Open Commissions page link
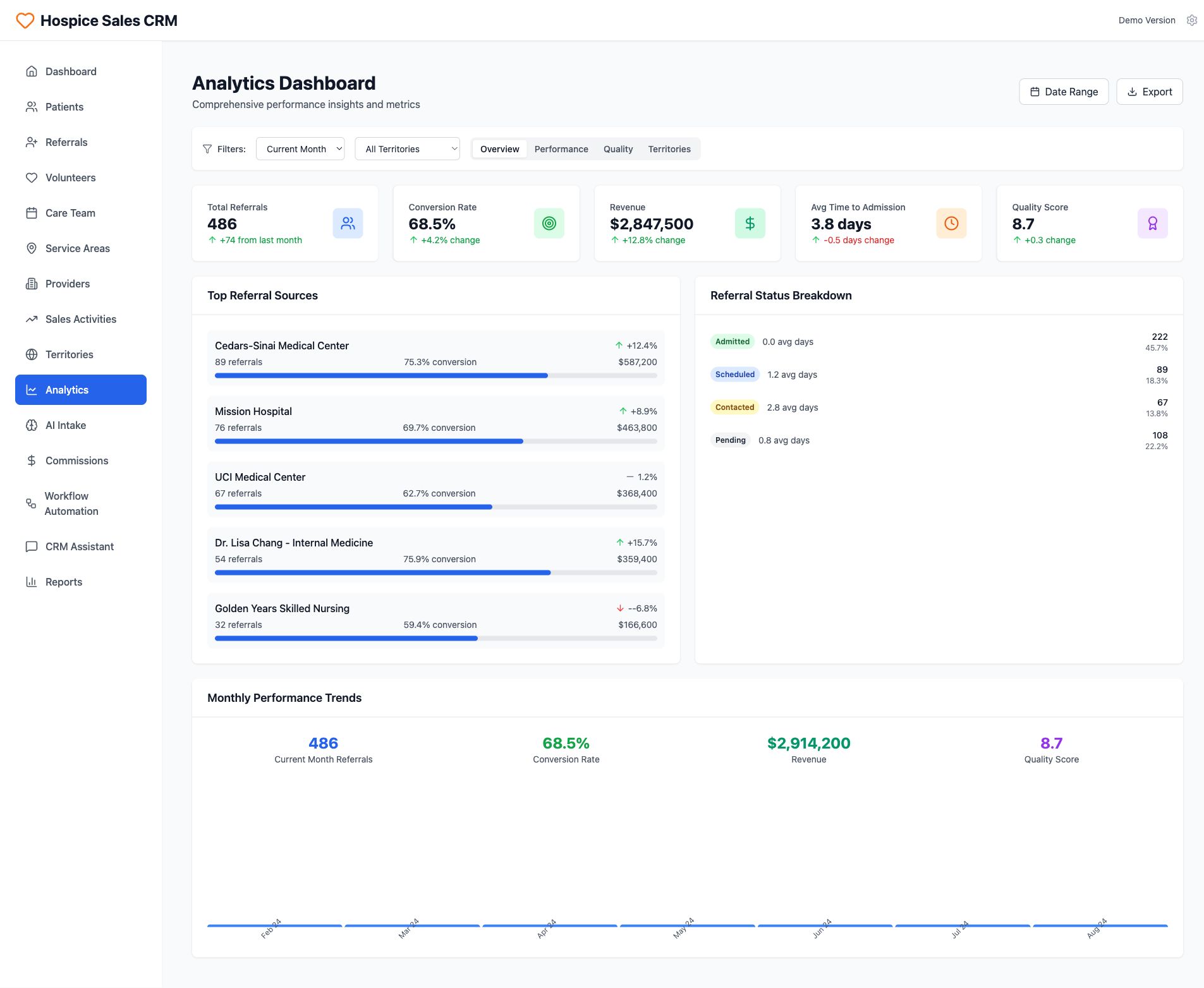 [81, 461]
